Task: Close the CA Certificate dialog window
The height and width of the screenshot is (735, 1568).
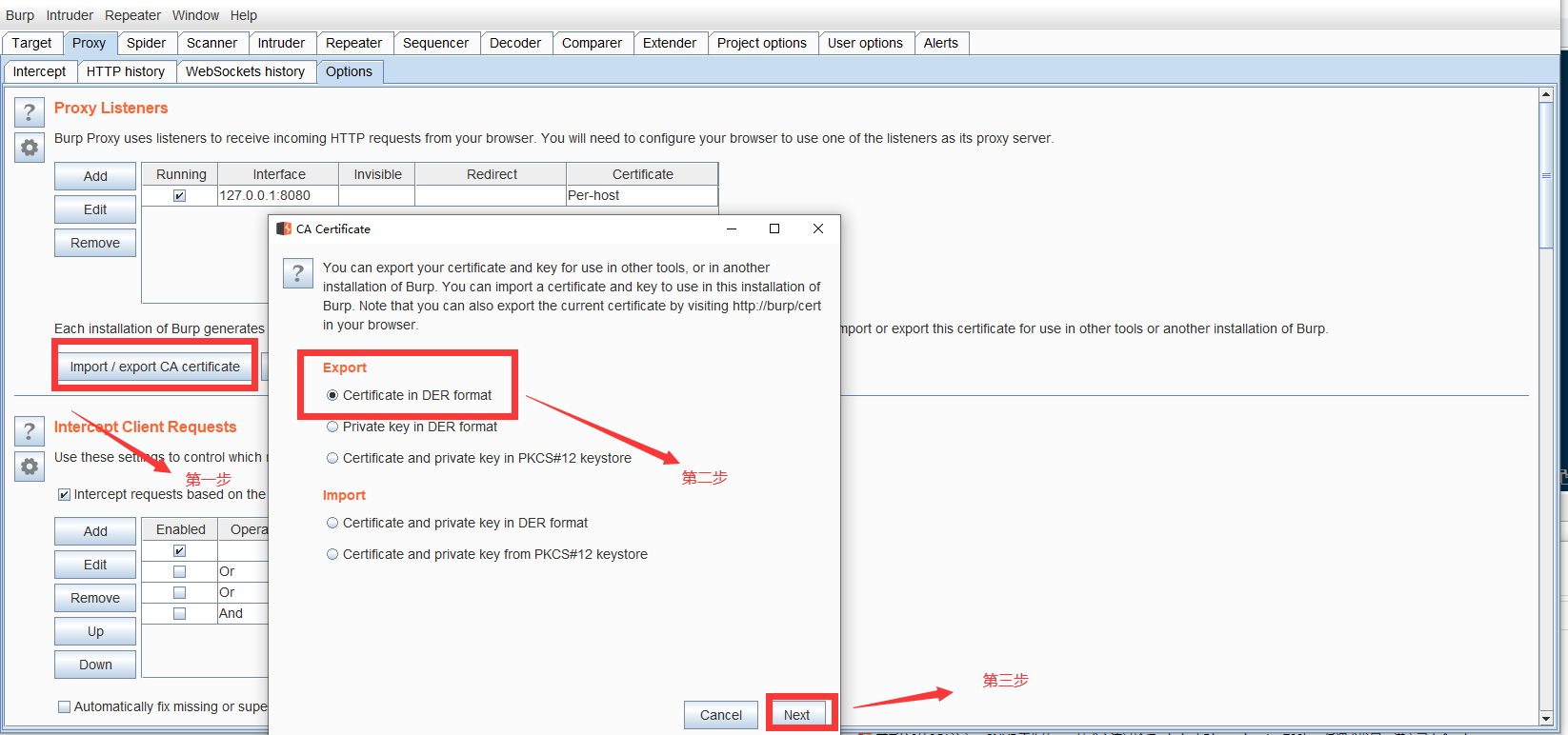Action: 818,228
